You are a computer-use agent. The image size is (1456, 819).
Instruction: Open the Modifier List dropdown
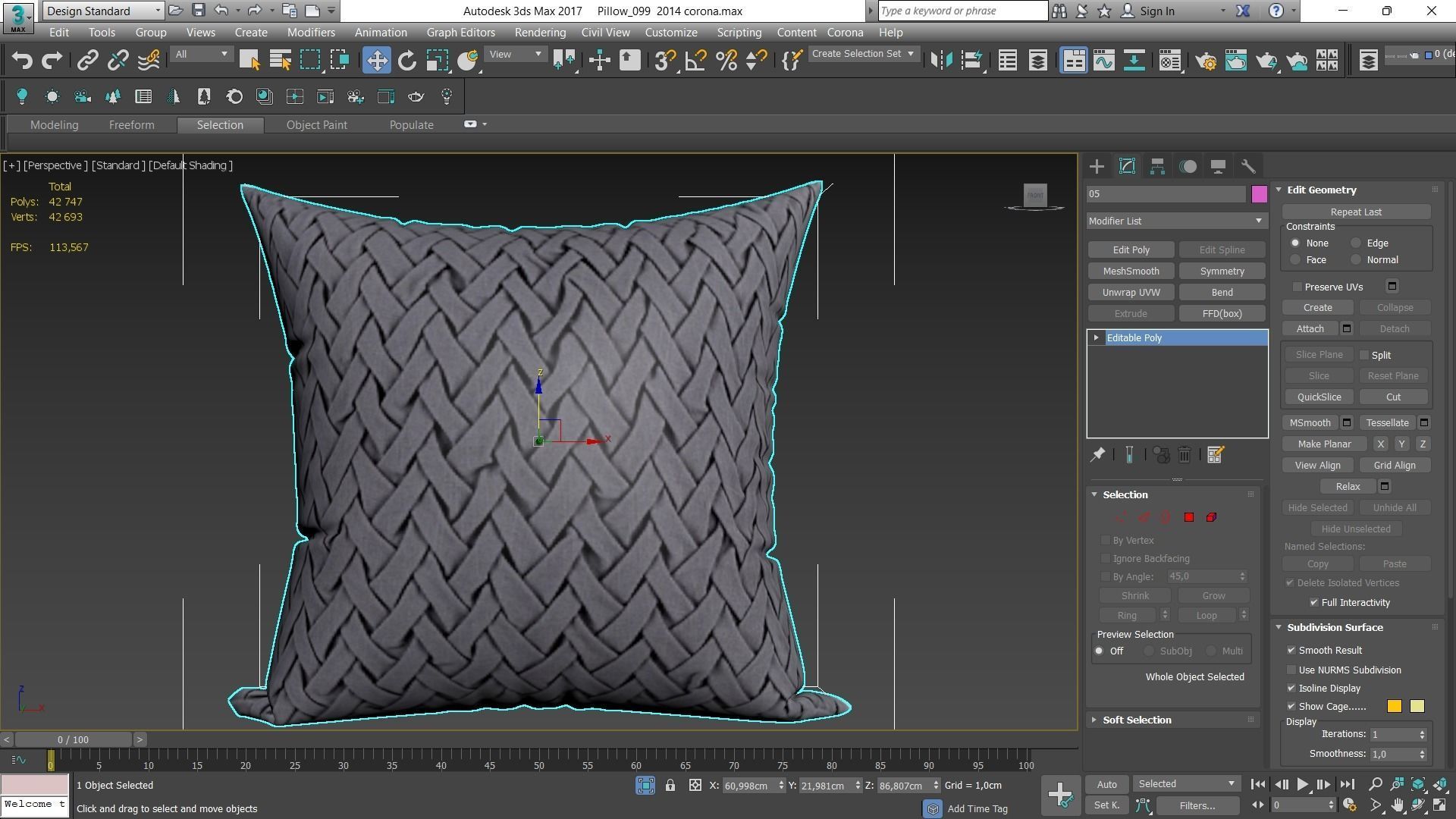point(1176,221)
